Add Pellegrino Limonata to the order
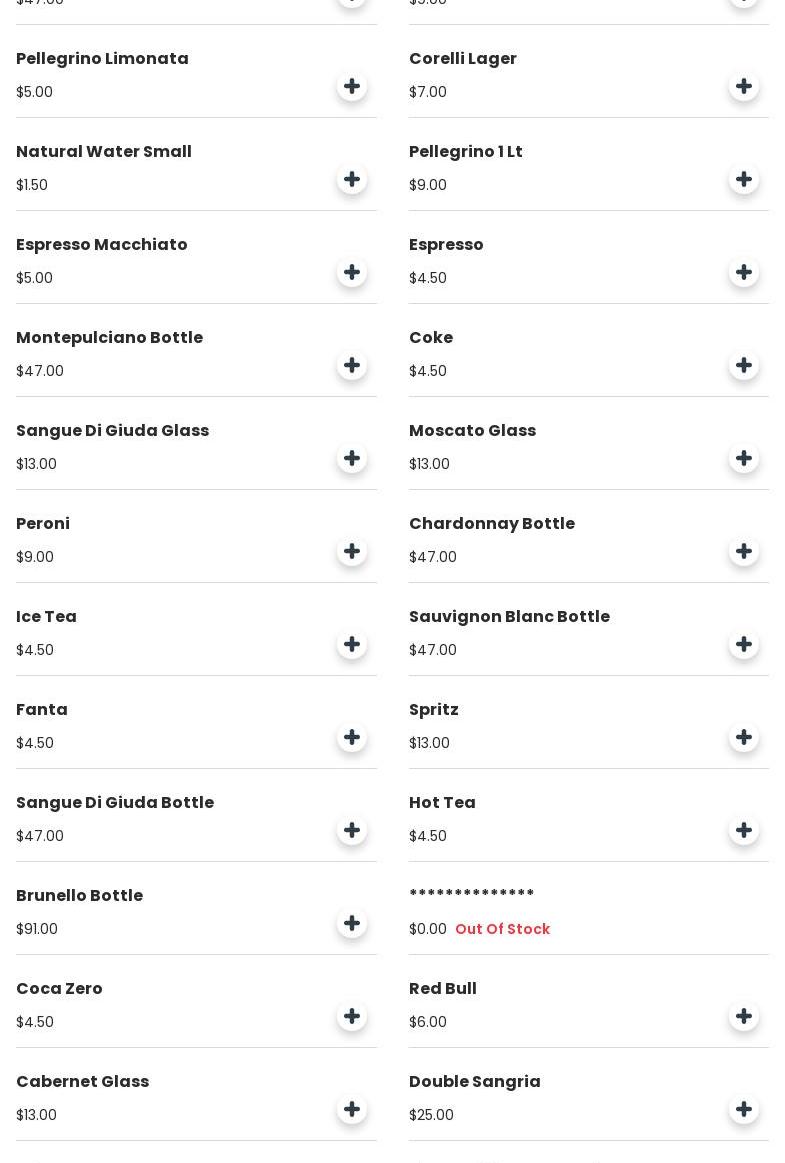The width and height of the screenshot is (785, 1163). [352, 87]
